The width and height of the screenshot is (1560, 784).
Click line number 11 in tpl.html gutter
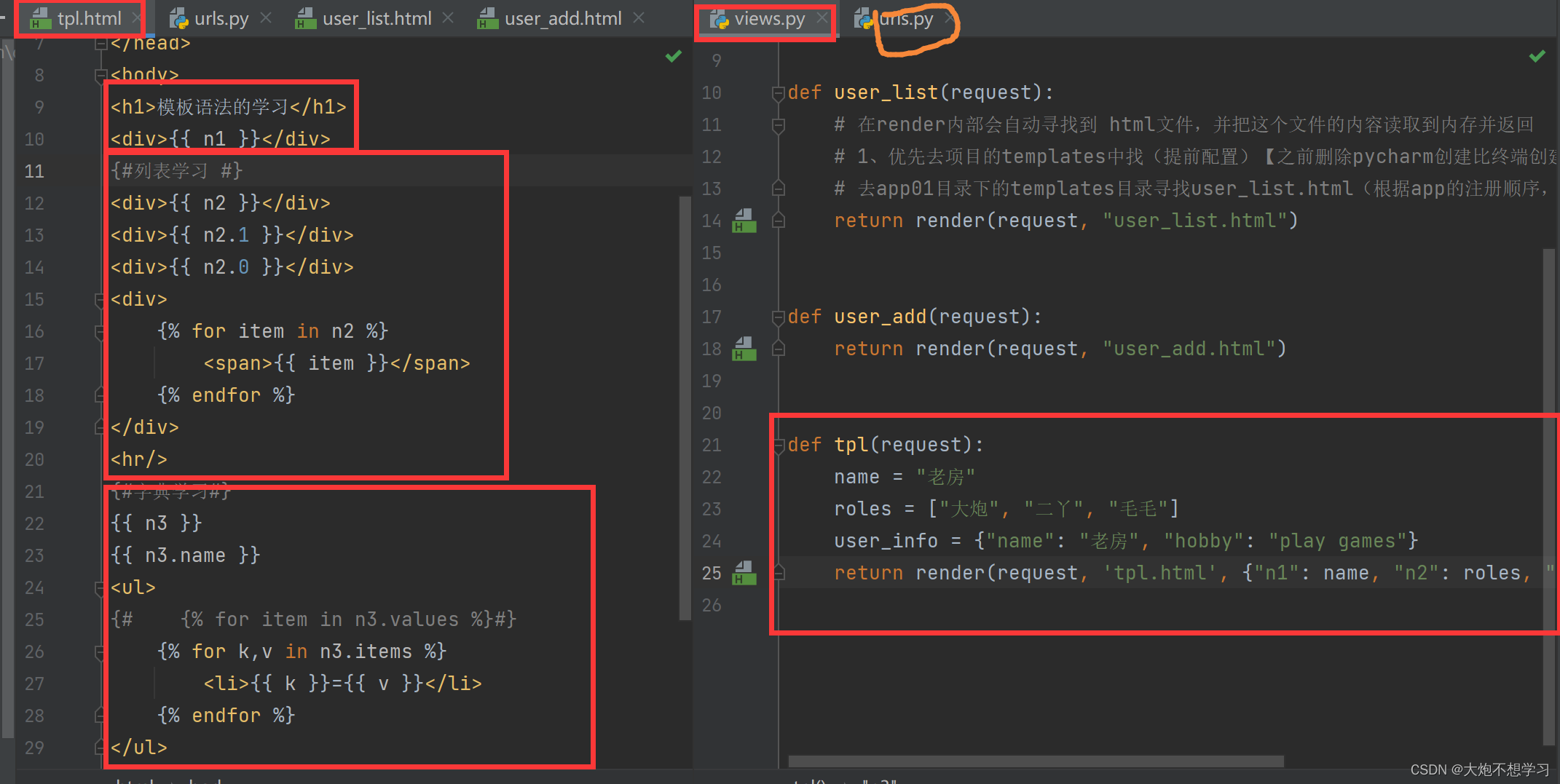click(34, 171)
